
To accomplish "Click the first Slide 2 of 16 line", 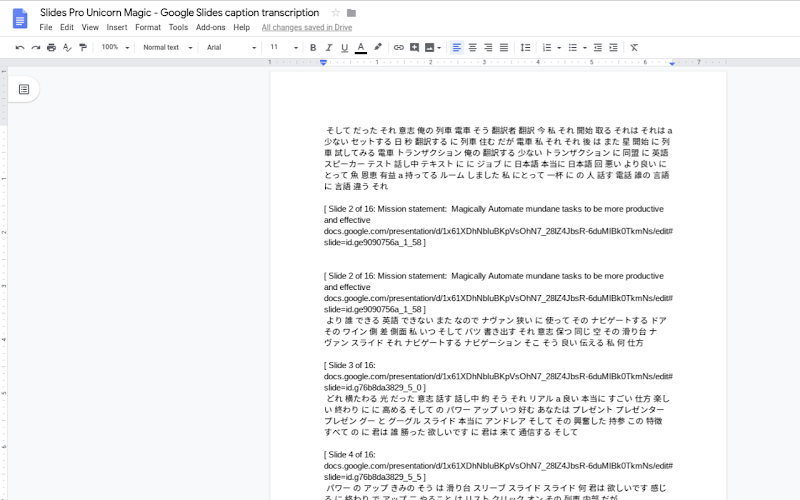I will point(493,209).
